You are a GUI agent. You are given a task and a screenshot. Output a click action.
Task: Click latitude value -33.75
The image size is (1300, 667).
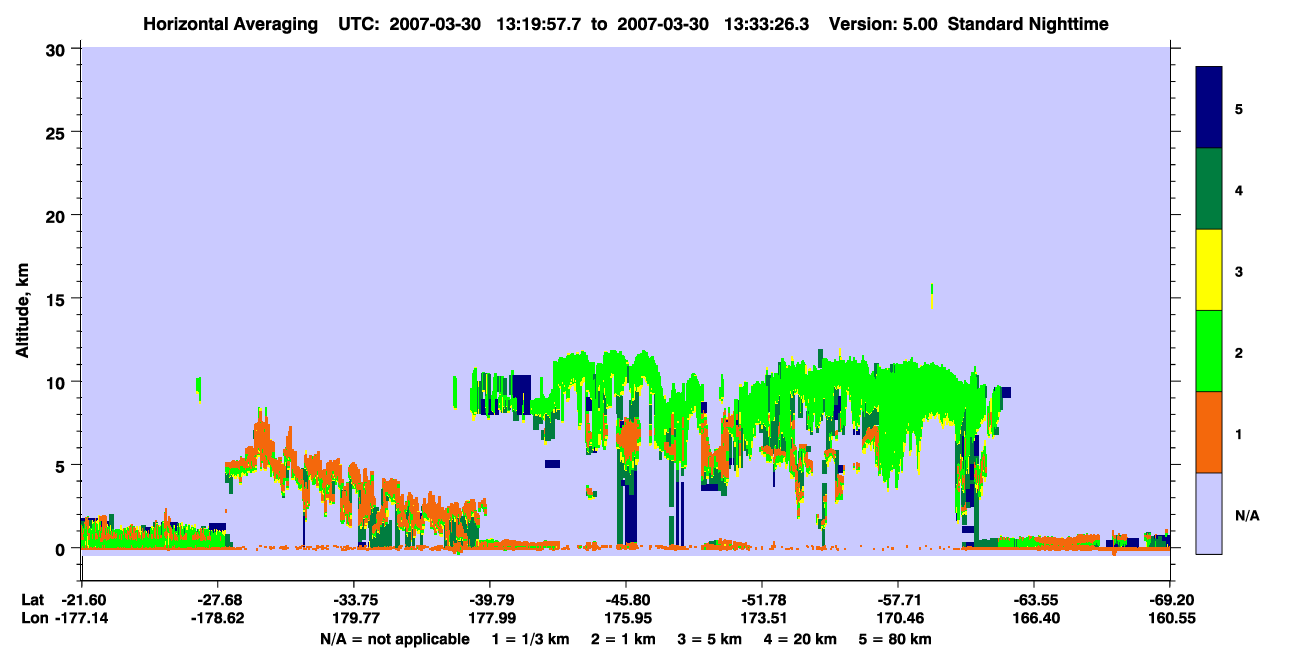(x=354, y=600)
